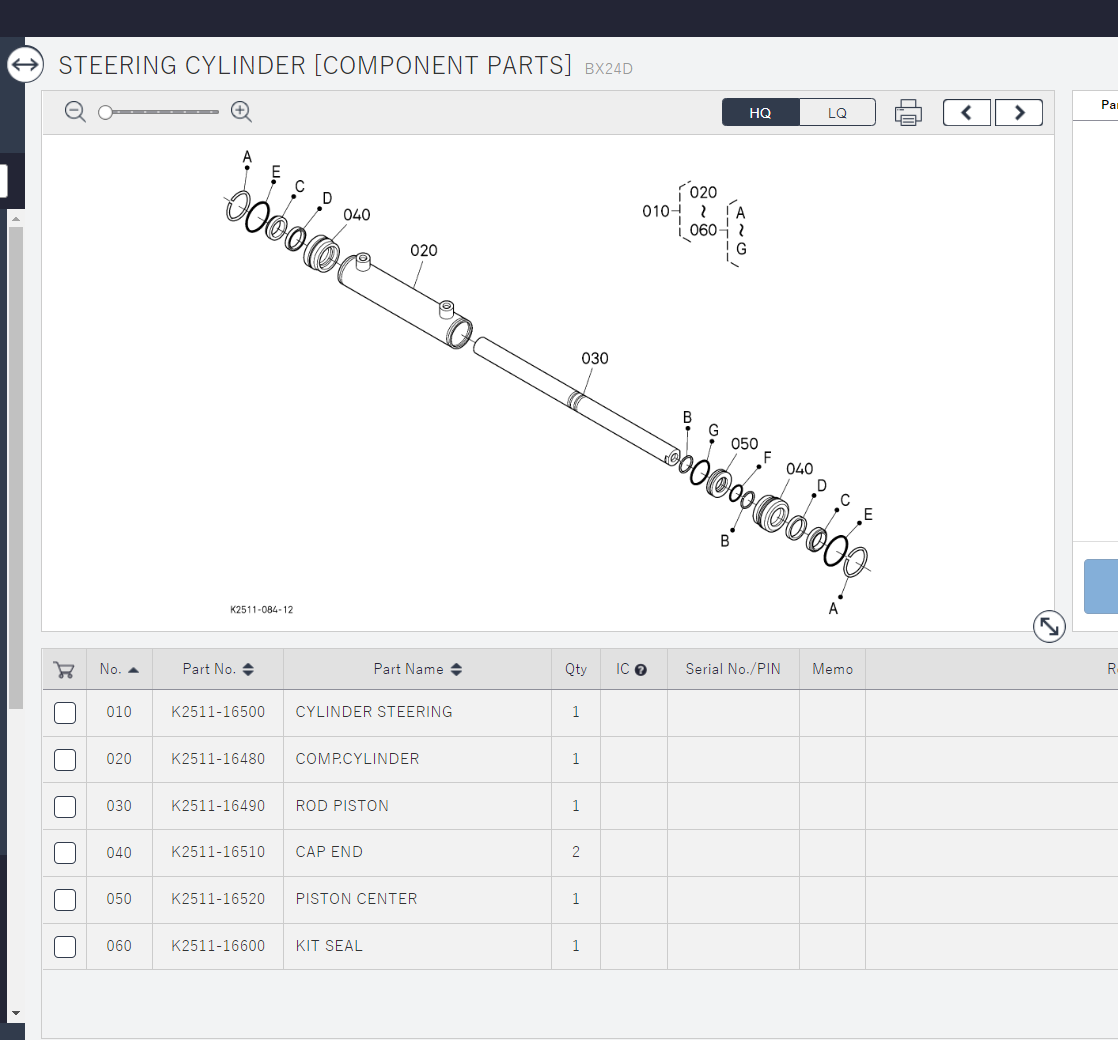The height and width of the screenshot is (1040, 1118).
Task: Click the scrollbar up arrow
Action: coord(16,218)
